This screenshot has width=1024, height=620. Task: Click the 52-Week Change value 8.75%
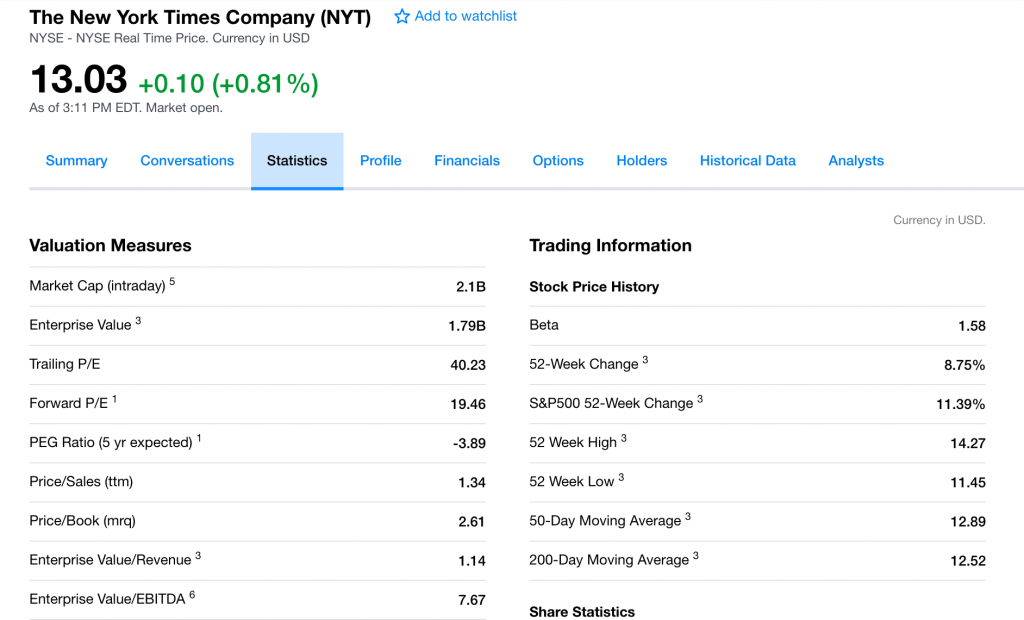tap(965, 365)
